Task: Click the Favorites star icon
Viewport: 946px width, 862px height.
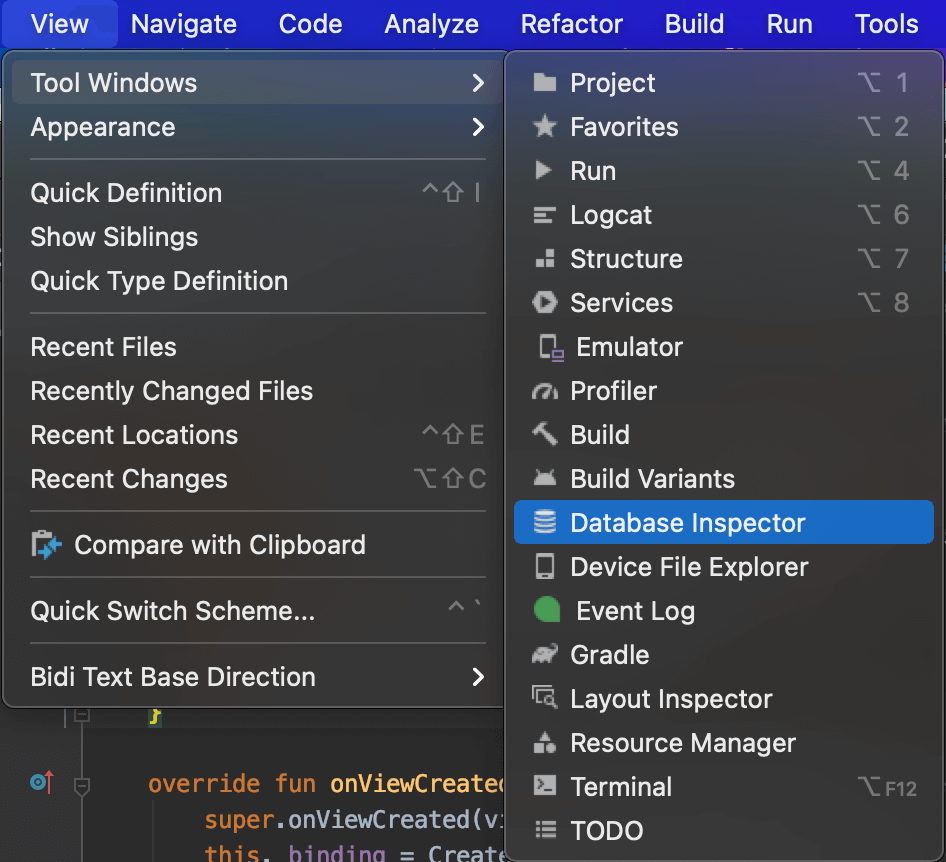Action: click(x=545, y=127)
